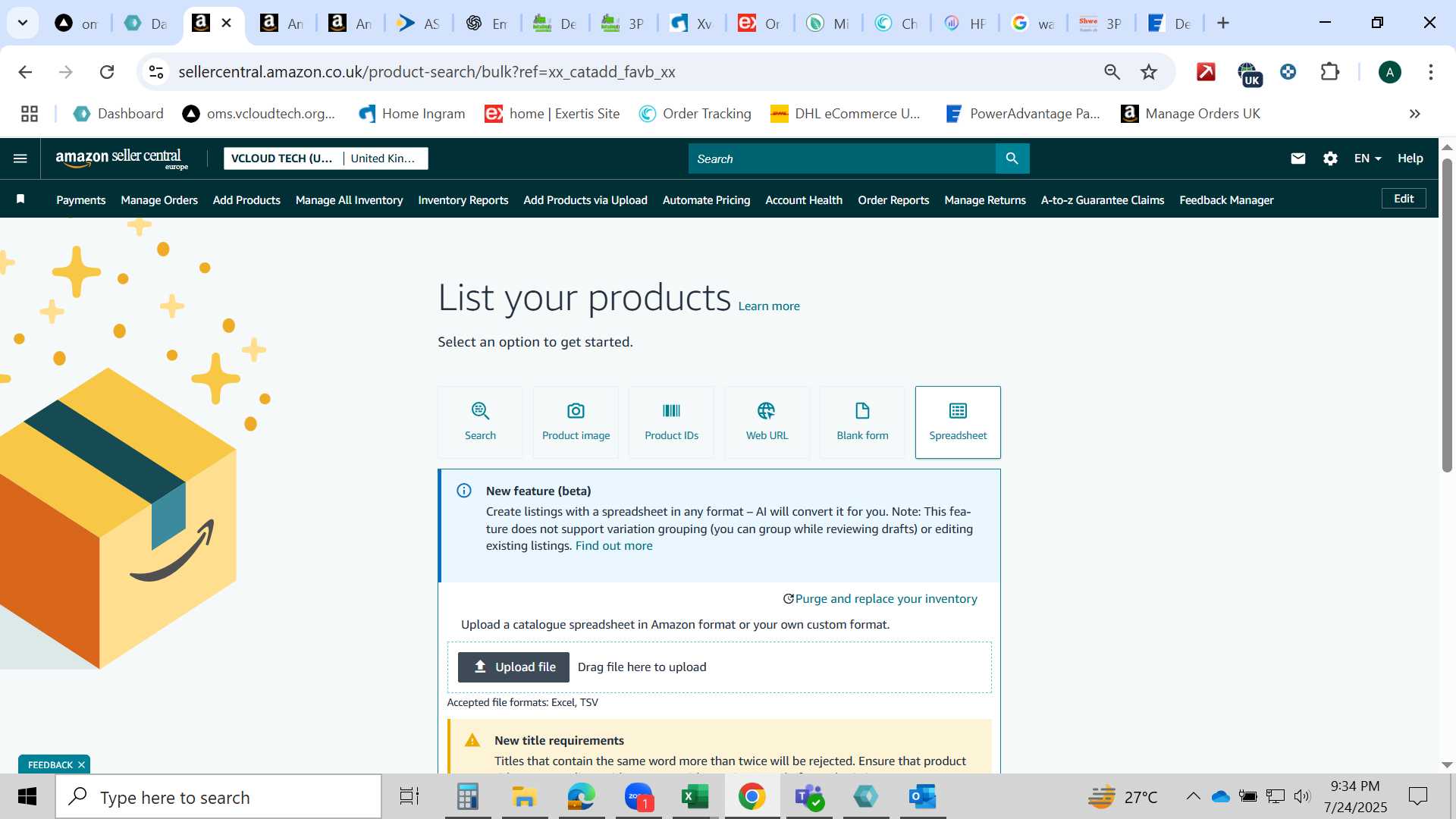Expand the browser tab search chevron
Viewport: 1456px width, 819px height.
point(23,23)
